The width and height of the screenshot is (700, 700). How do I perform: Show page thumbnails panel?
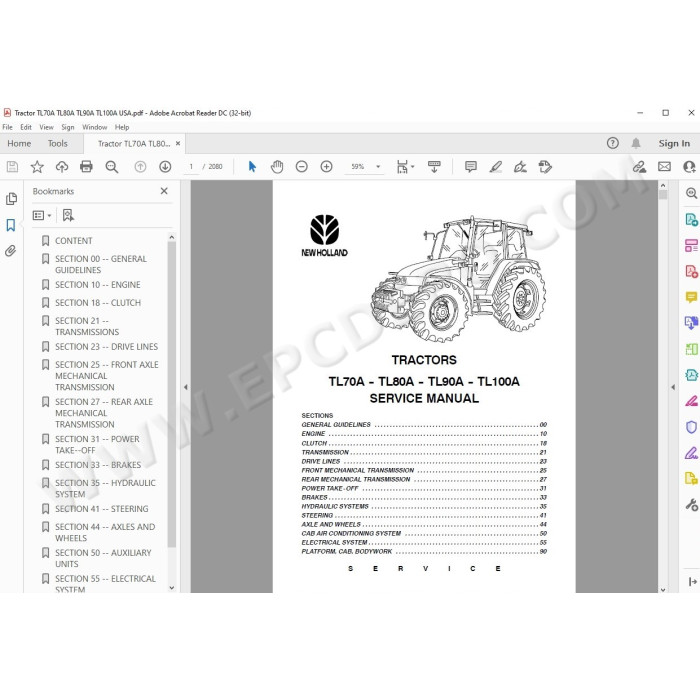point(12,199)
